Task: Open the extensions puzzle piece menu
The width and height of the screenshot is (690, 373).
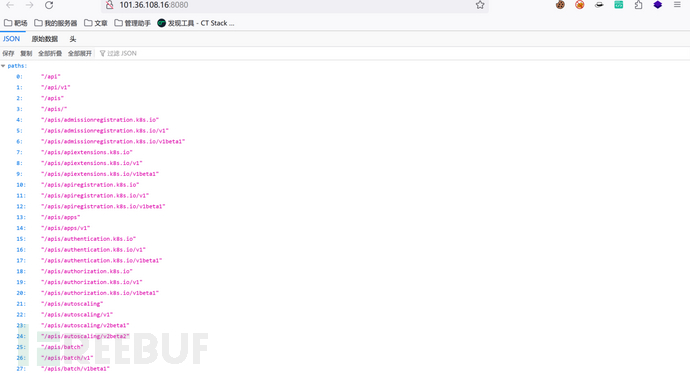Action: tap(638, 5)
